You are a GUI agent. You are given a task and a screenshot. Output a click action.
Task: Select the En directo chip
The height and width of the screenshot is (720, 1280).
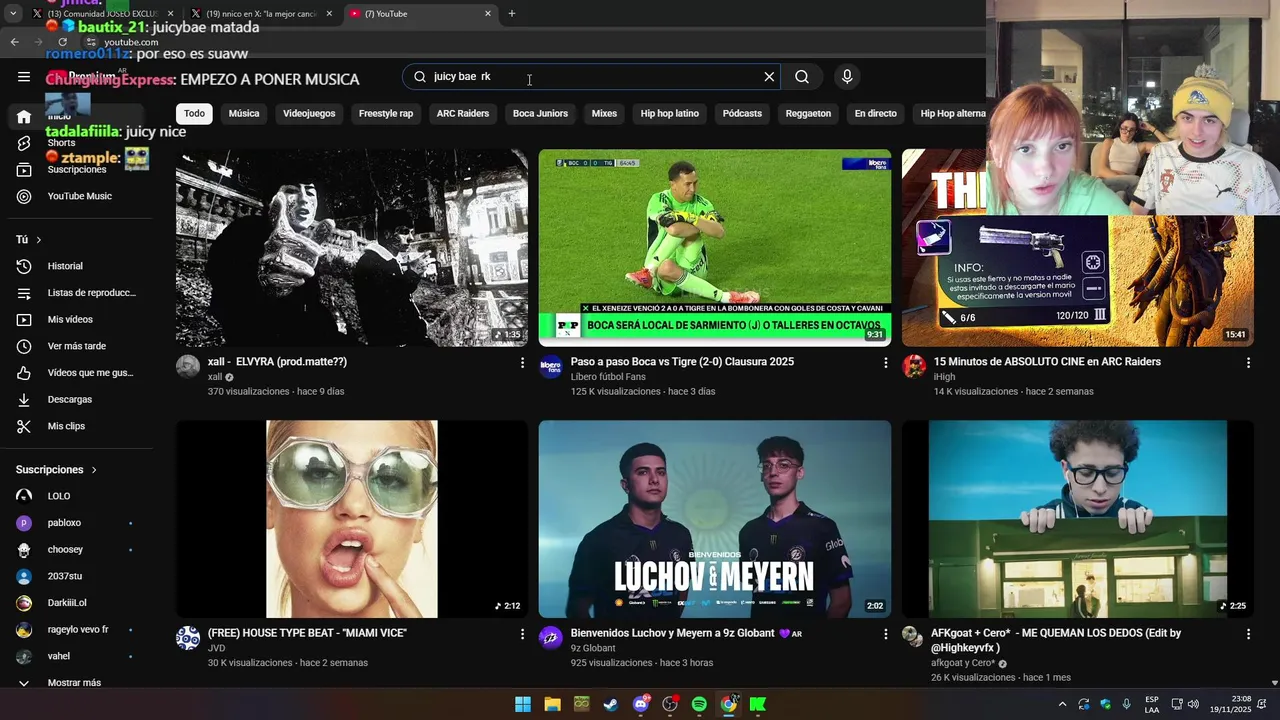click(875, 113)
